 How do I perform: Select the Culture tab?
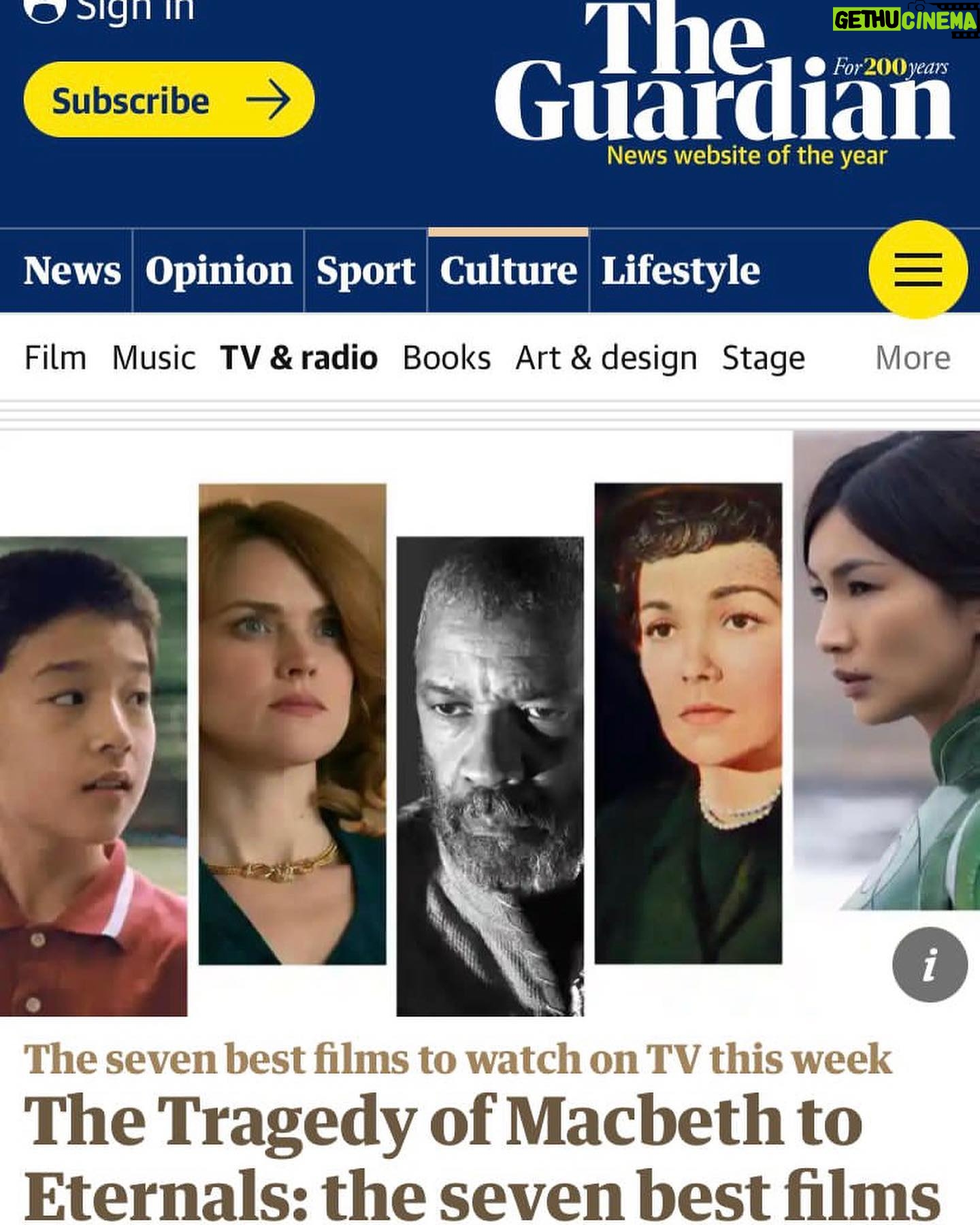[x=508, y=271]
